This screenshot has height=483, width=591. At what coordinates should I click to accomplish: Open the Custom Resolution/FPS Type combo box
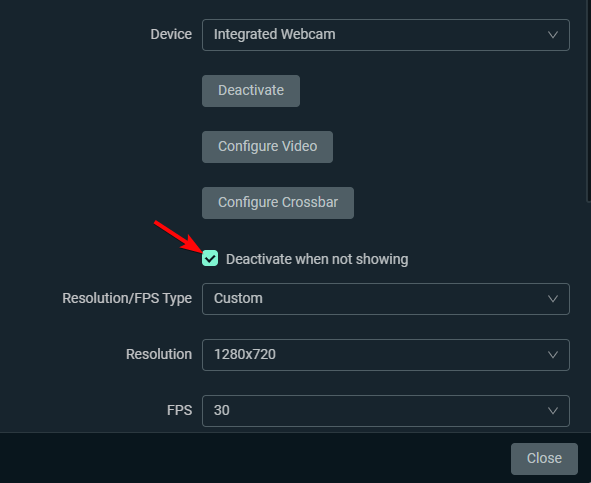(386, 299)
